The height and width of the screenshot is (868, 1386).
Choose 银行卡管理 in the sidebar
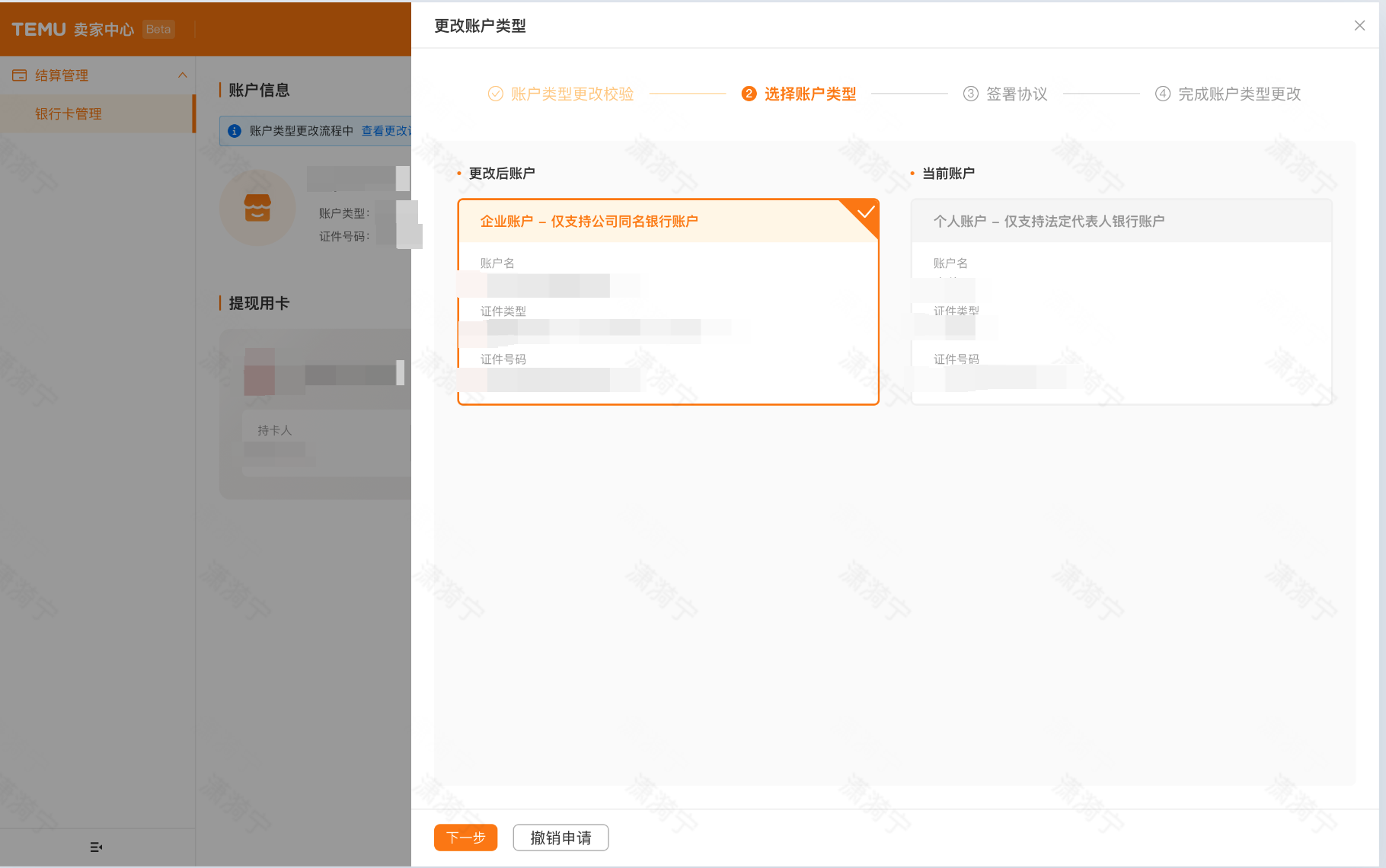point(66,113)
